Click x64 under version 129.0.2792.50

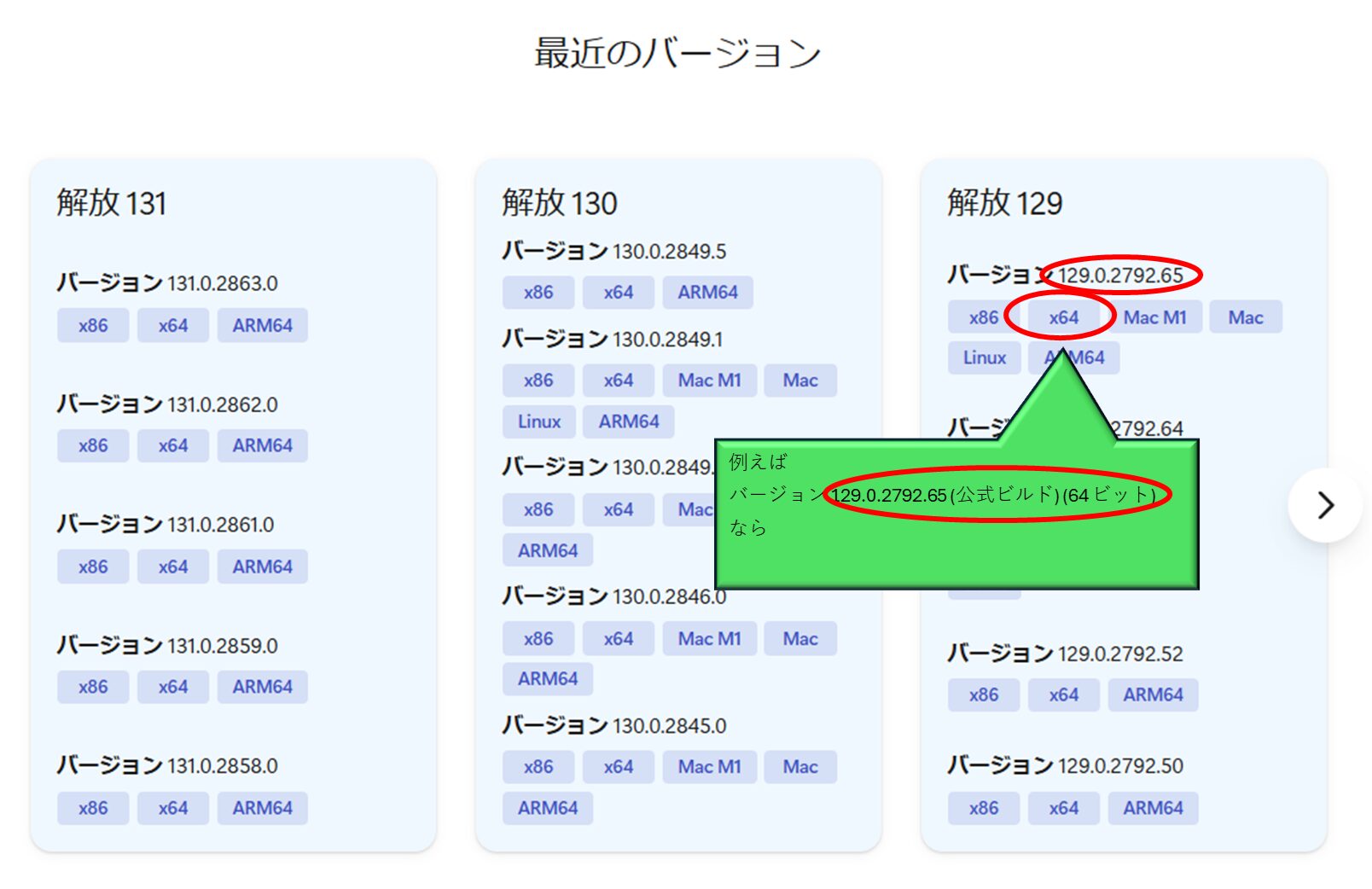point(1063,808)
